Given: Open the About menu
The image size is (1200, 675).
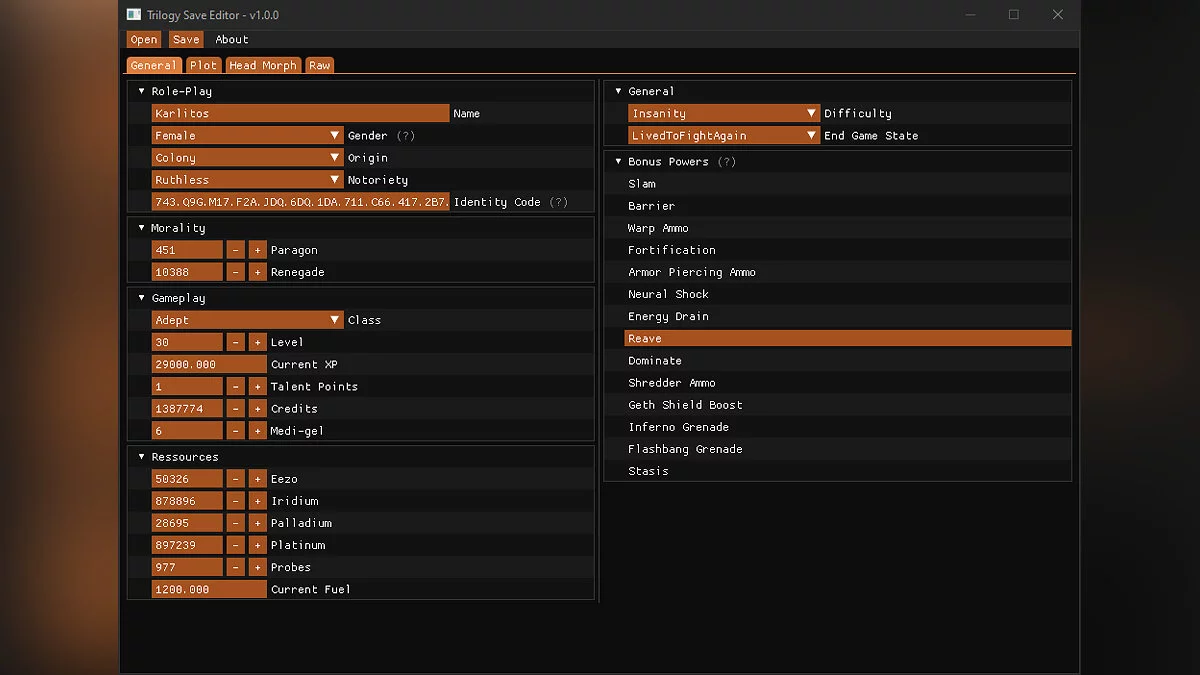Looking at the screenshot, I should tap(232, 40).
